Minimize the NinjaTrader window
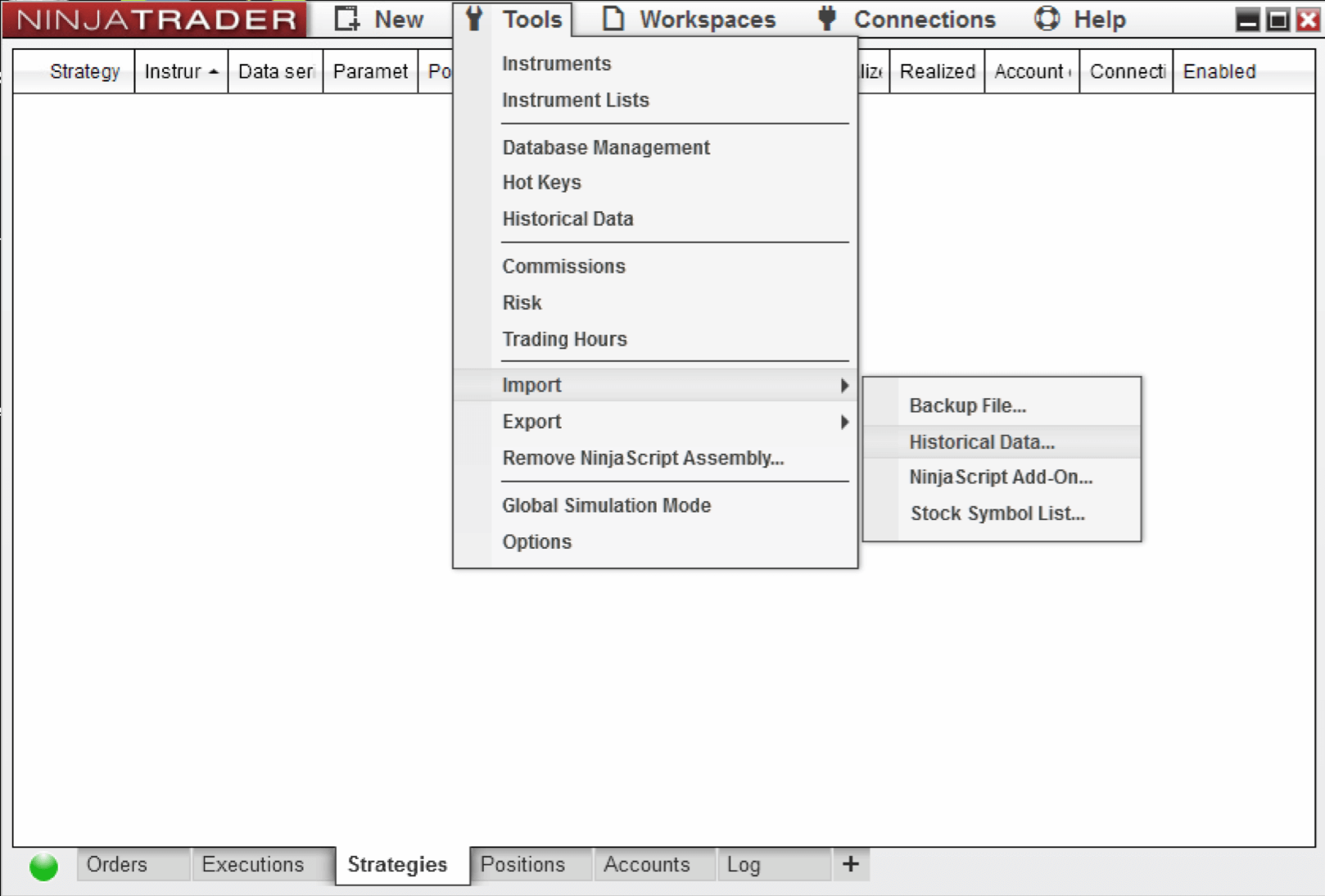Screen dimensions: 1325x896 [x=1247, y=20]
